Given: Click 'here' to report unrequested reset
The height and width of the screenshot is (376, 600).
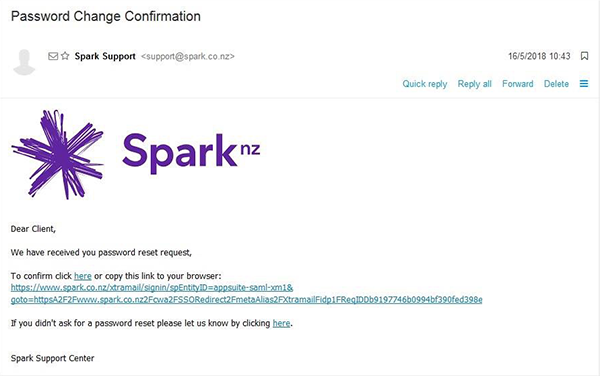Looking at the screenshot, I should (281, 323).
